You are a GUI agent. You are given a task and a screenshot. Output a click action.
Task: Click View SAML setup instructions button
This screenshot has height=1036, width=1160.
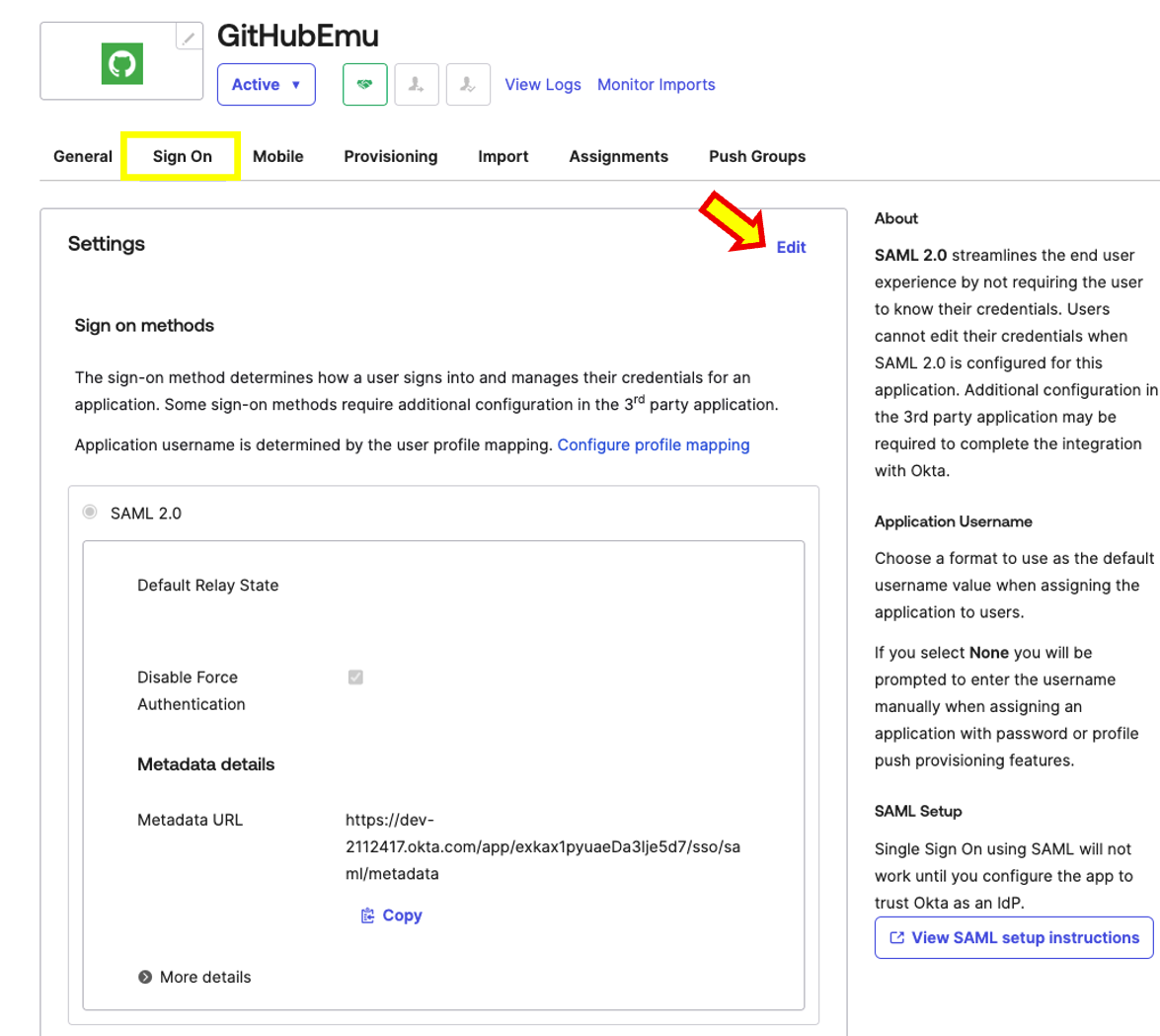[x=1014, y=937]
